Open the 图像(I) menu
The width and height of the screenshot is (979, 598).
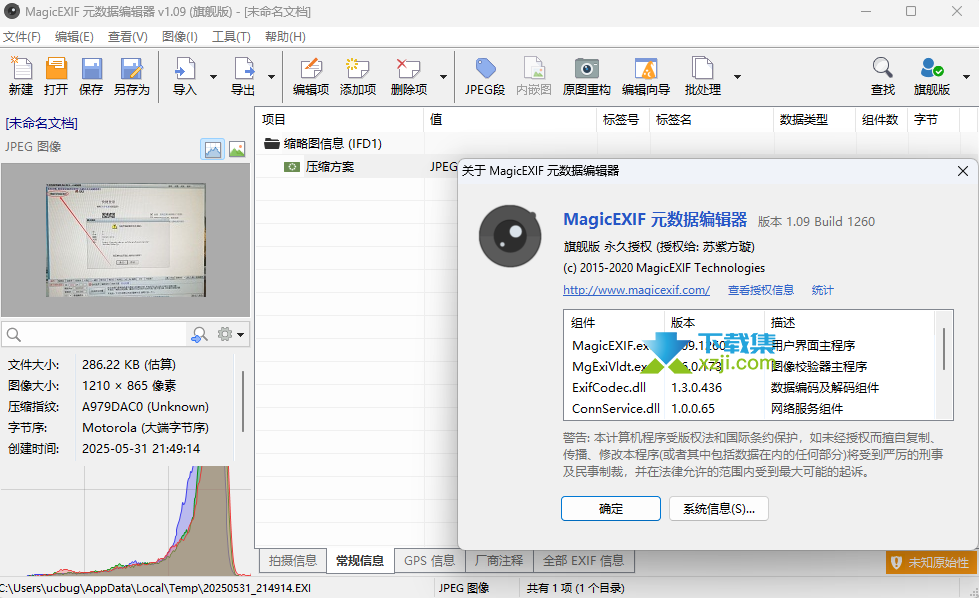tap(180, 37)
